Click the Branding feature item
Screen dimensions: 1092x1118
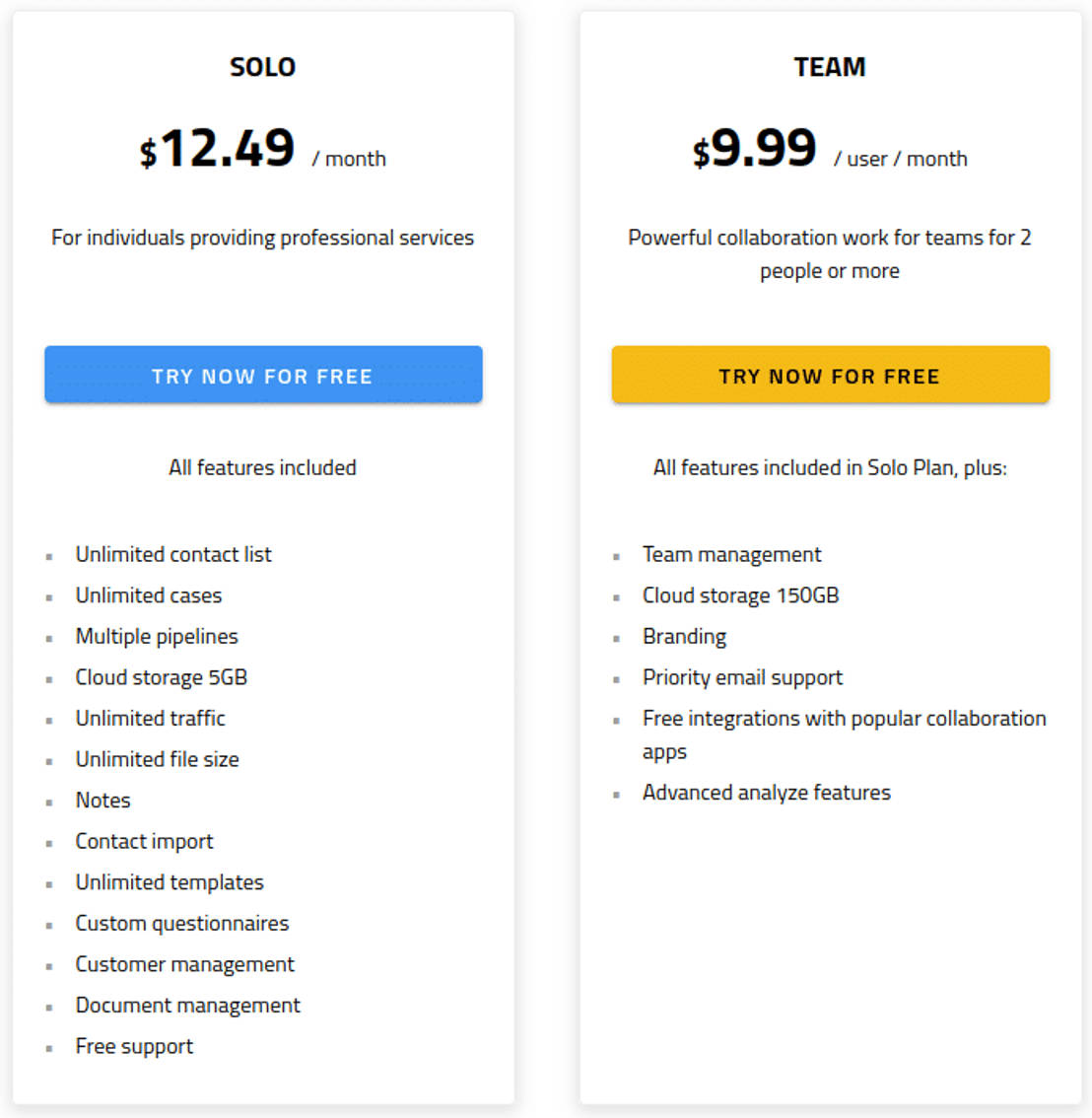[x=685, y=636]
